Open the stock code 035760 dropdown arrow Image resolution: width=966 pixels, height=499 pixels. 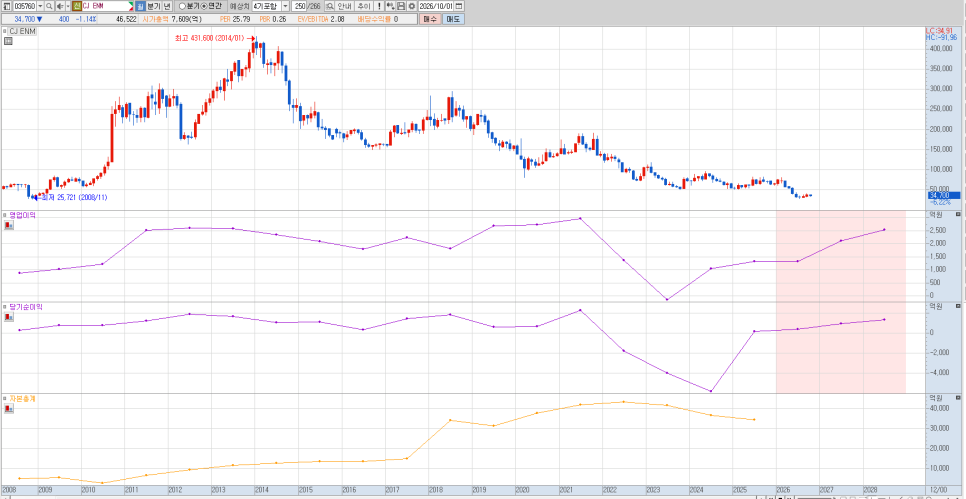pyautogui.click(x=40, y=6)
